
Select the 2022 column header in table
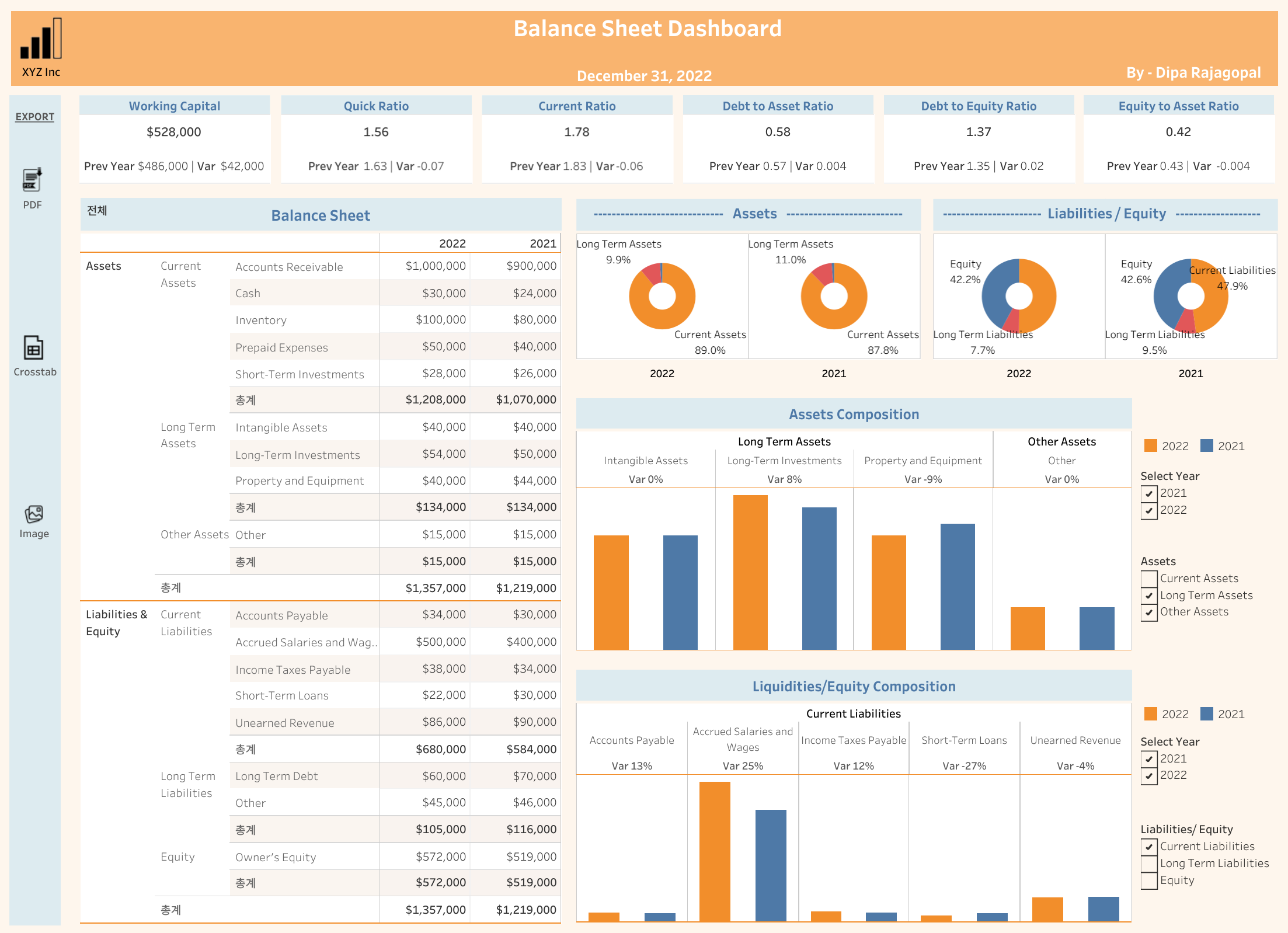(x=452, y=243)
